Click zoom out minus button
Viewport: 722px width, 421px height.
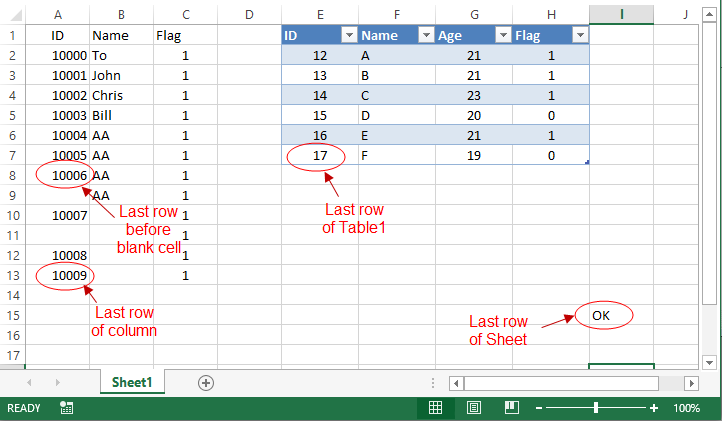click(x=539, y=408)
